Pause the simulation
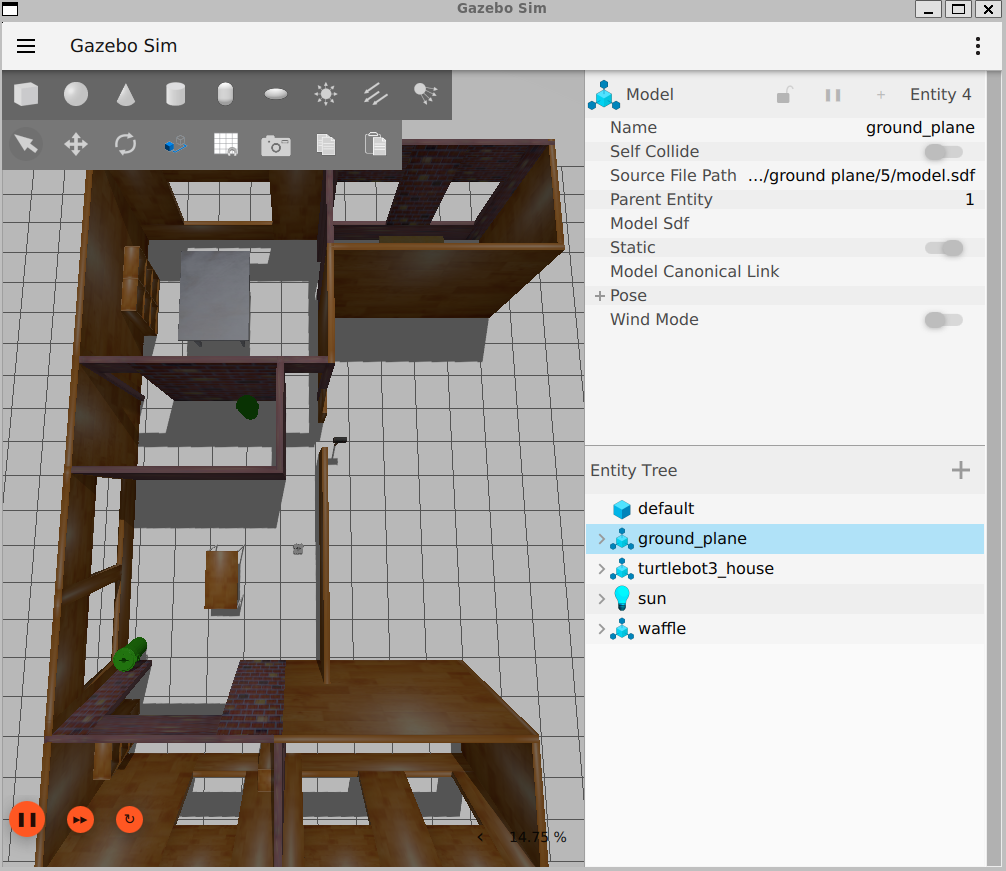Image resolution: width=1006 pixels, height=871 pixels. (x=27, y=820)
